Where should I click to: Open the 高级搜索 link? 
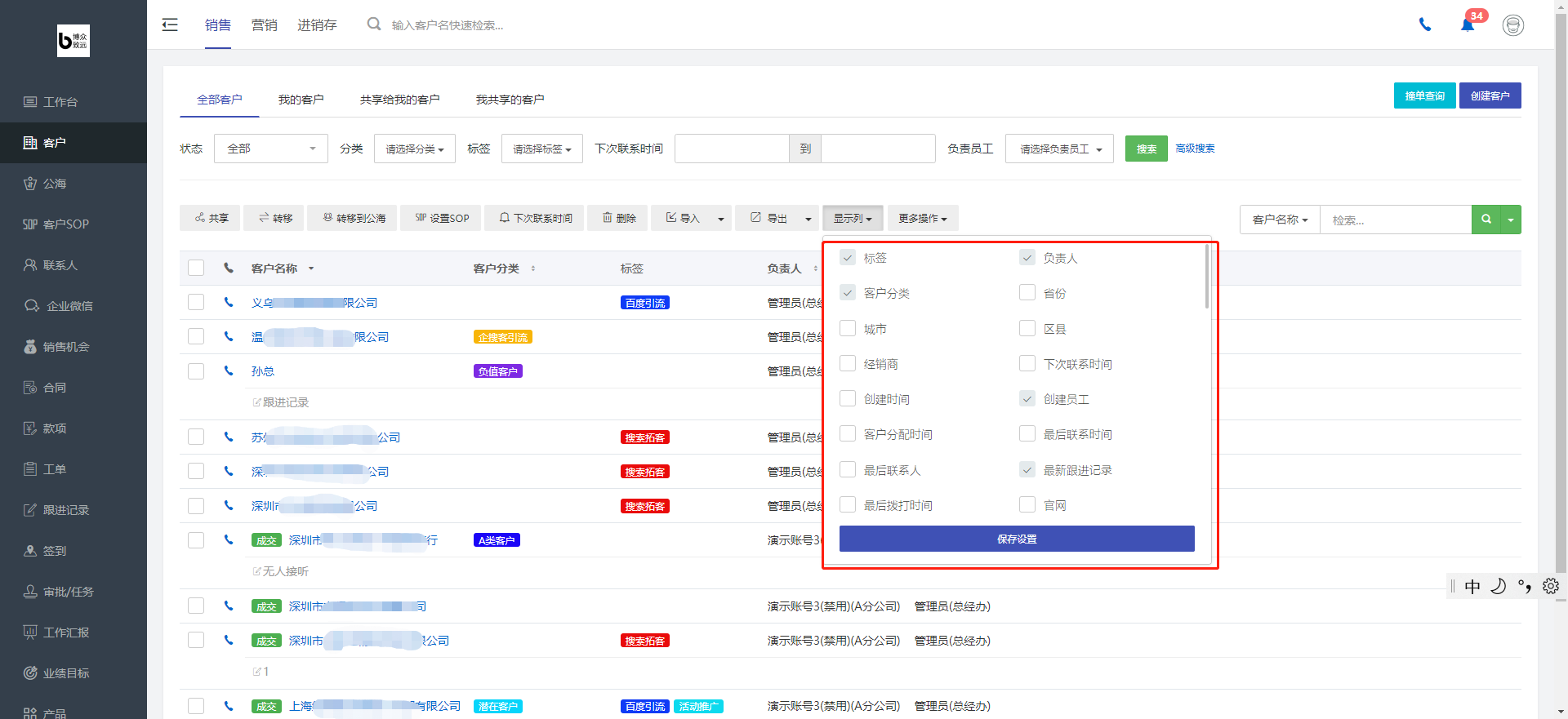1195,149
